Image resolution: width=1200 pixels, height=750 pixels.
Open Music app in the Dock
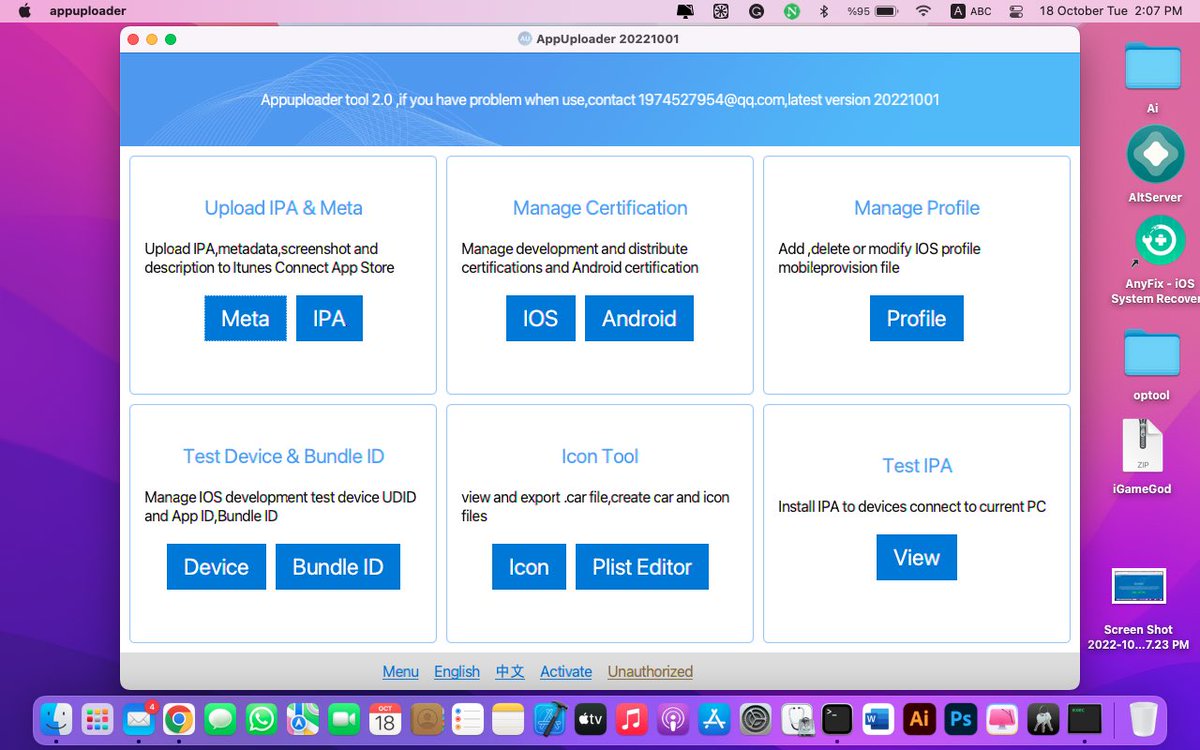click(631, 718)
